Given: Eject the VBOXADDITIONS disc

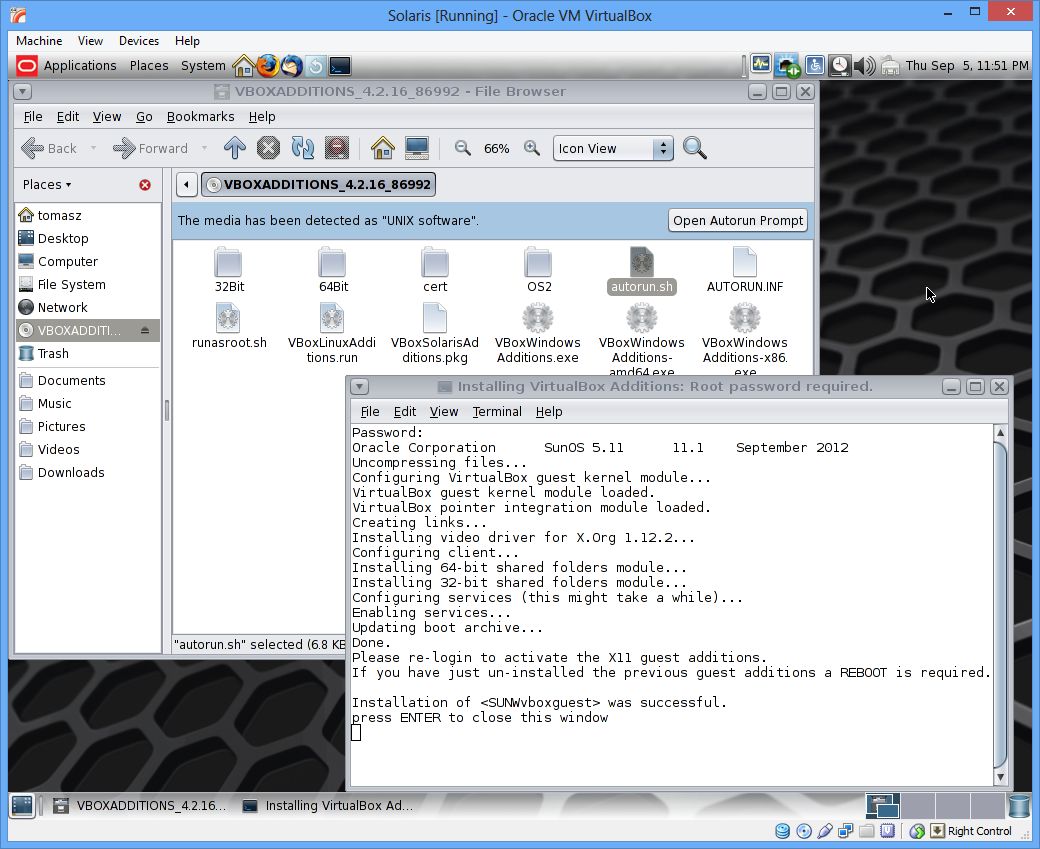Looking at the screenshot, I should (145, 330).
